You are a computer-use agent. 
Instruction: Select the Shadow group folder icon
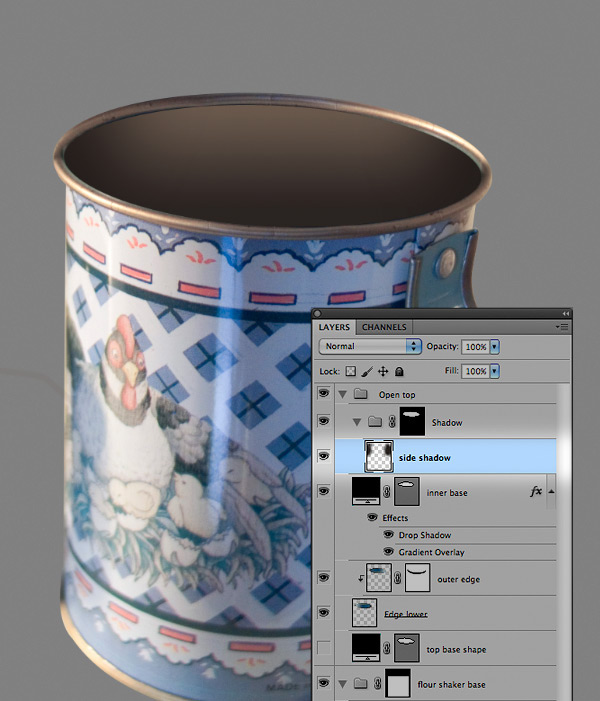click(375, 422)
